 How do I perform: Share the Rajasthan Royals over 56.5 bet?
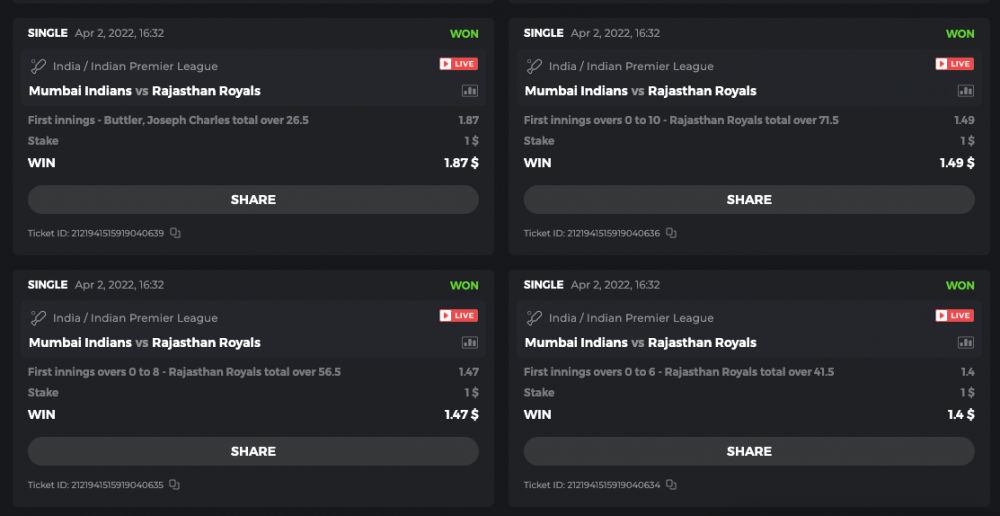pyautogui.click(x=253, y=452)
